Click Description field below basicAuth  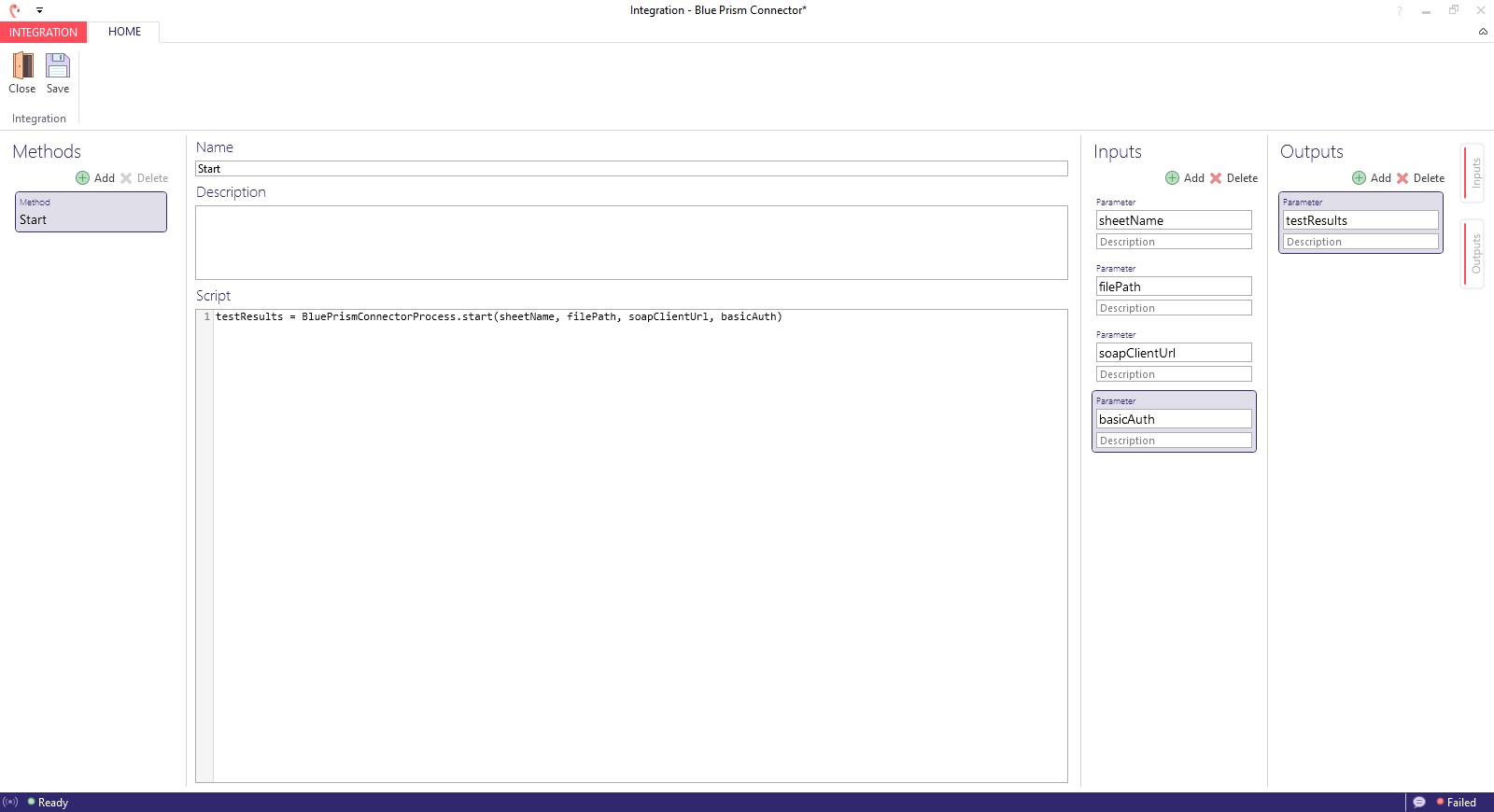[1174, 441]
